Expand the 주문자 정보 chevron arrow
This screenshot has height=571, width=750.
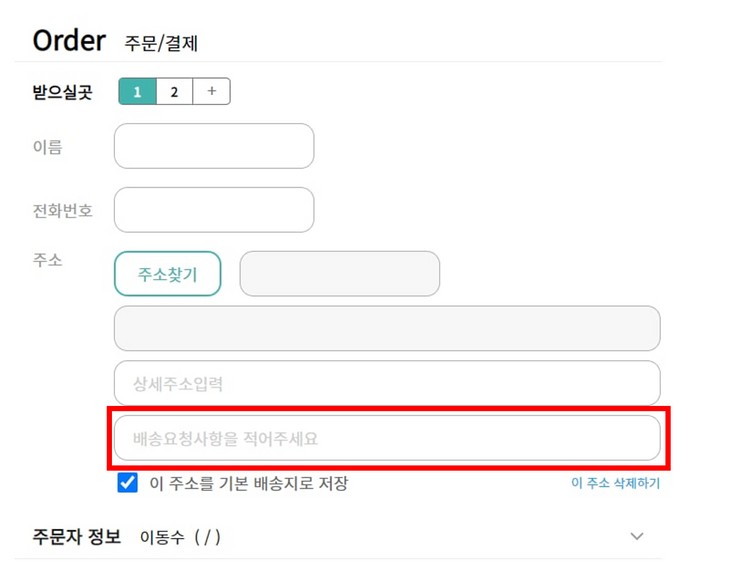tap(637, 537)
